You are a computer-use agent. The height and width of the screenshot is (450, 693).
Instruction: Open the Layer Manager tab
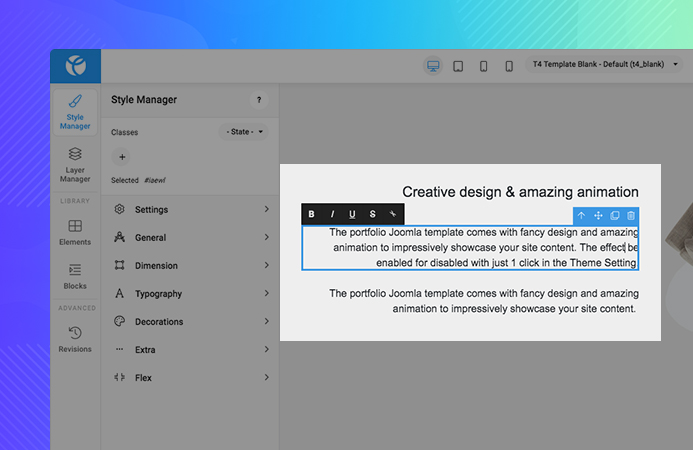point(75,164)
